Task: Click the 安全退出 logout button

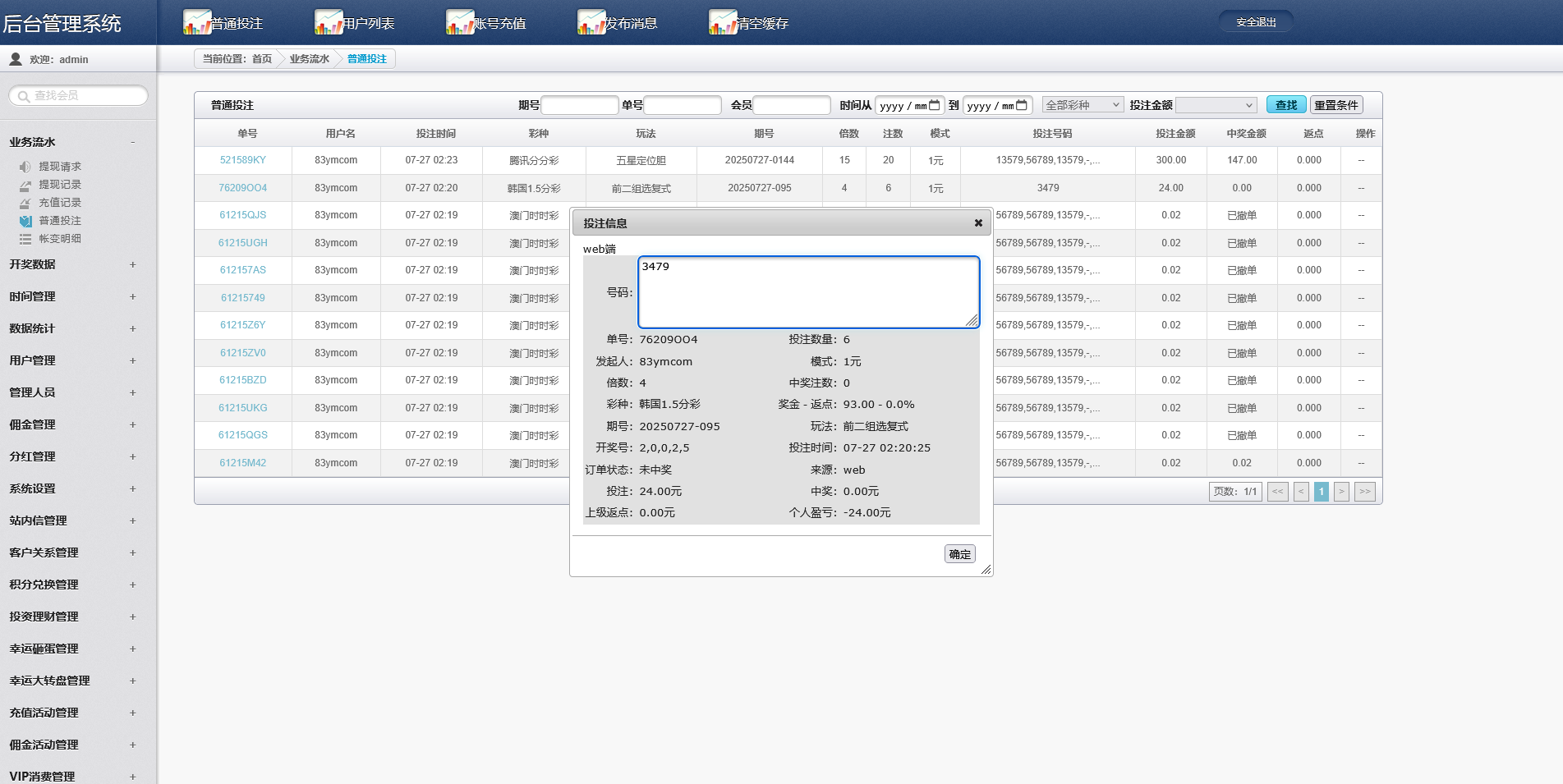Action: (1256, 22)
